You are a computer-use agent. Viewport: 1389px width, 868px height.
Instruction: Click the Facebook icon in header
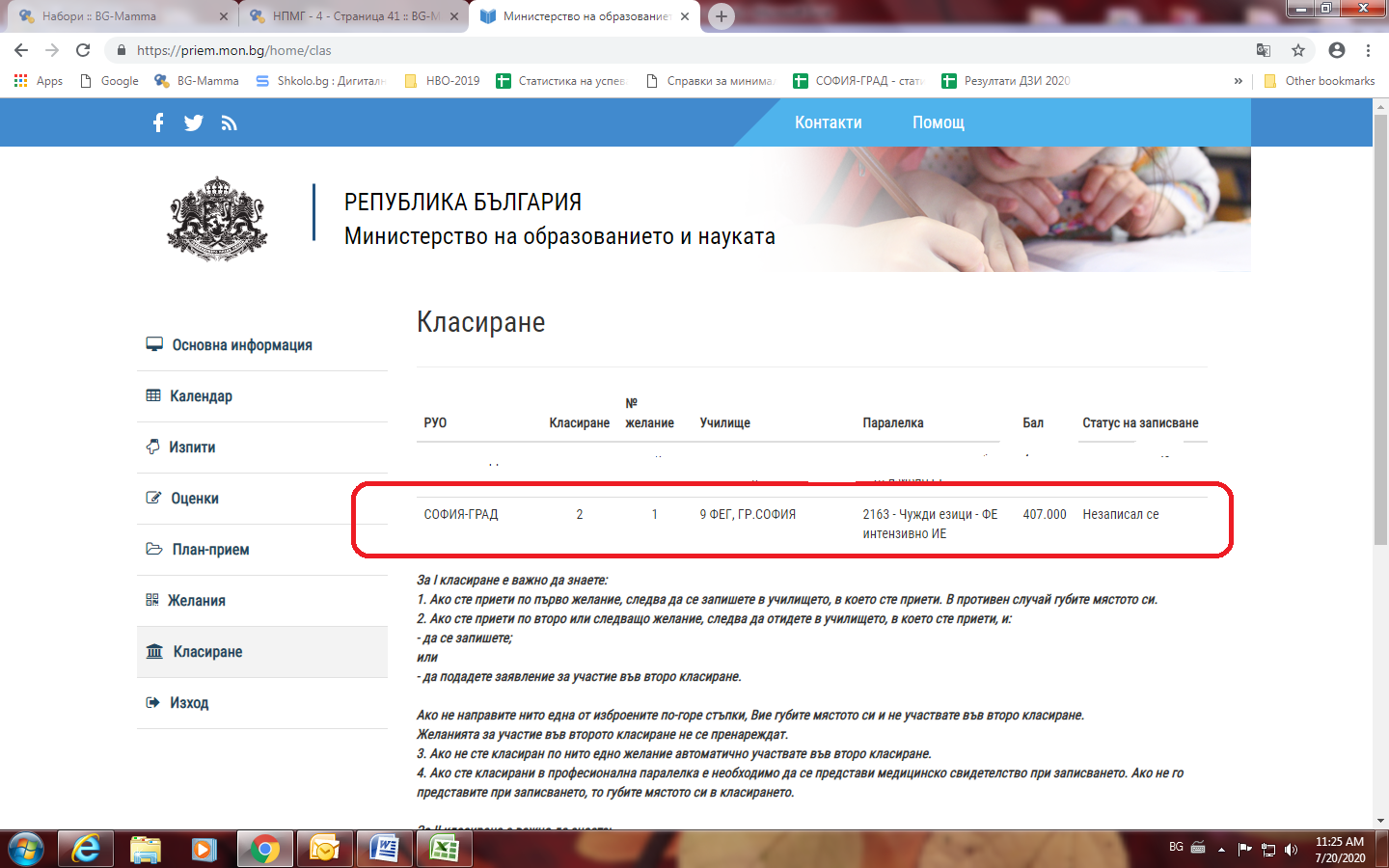click(158, 122)
